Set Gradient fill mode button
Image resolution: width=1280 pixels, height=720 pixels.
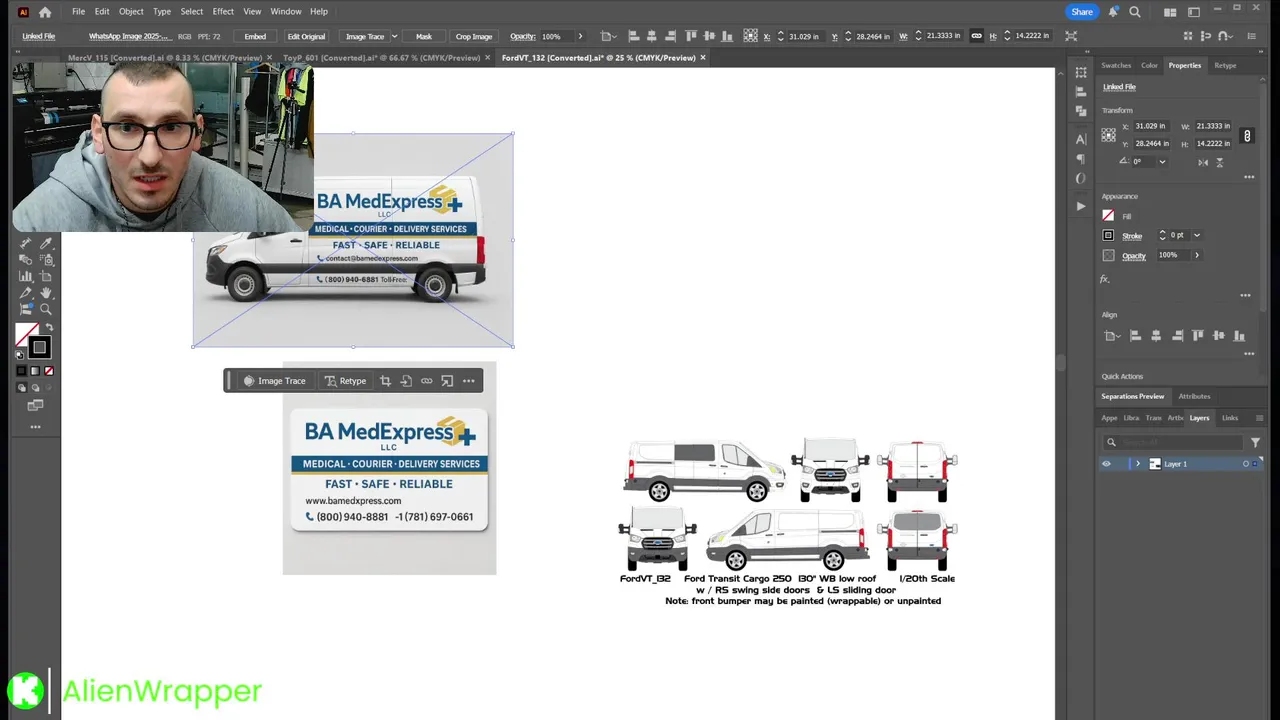(x=35, y=371)
